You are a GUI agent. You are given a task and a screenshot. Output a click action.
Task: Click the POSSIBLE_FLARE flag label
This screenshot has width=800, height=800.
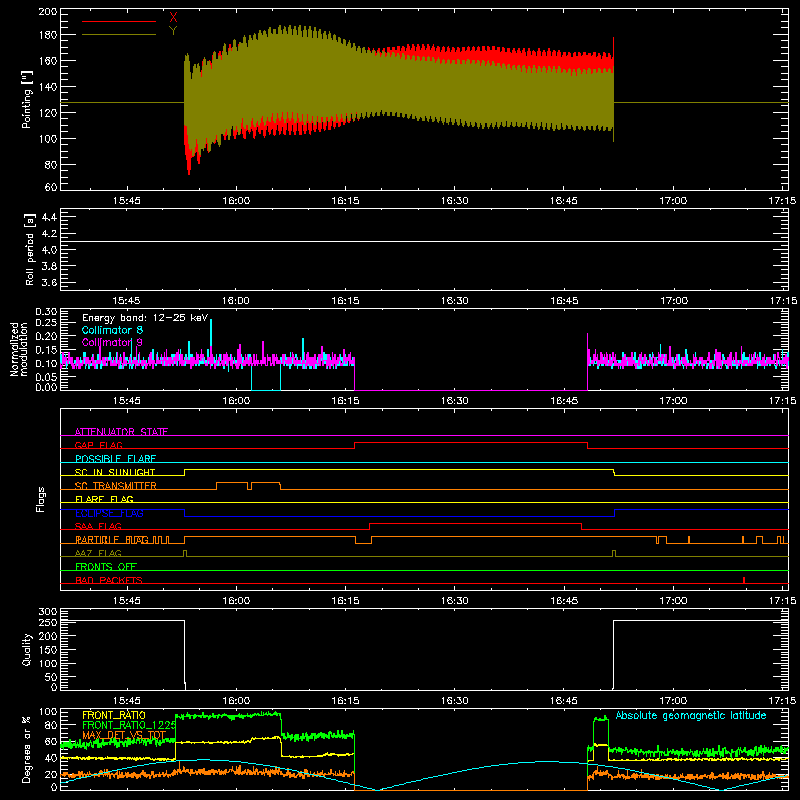pyautogui.click(x=115, y=459)
